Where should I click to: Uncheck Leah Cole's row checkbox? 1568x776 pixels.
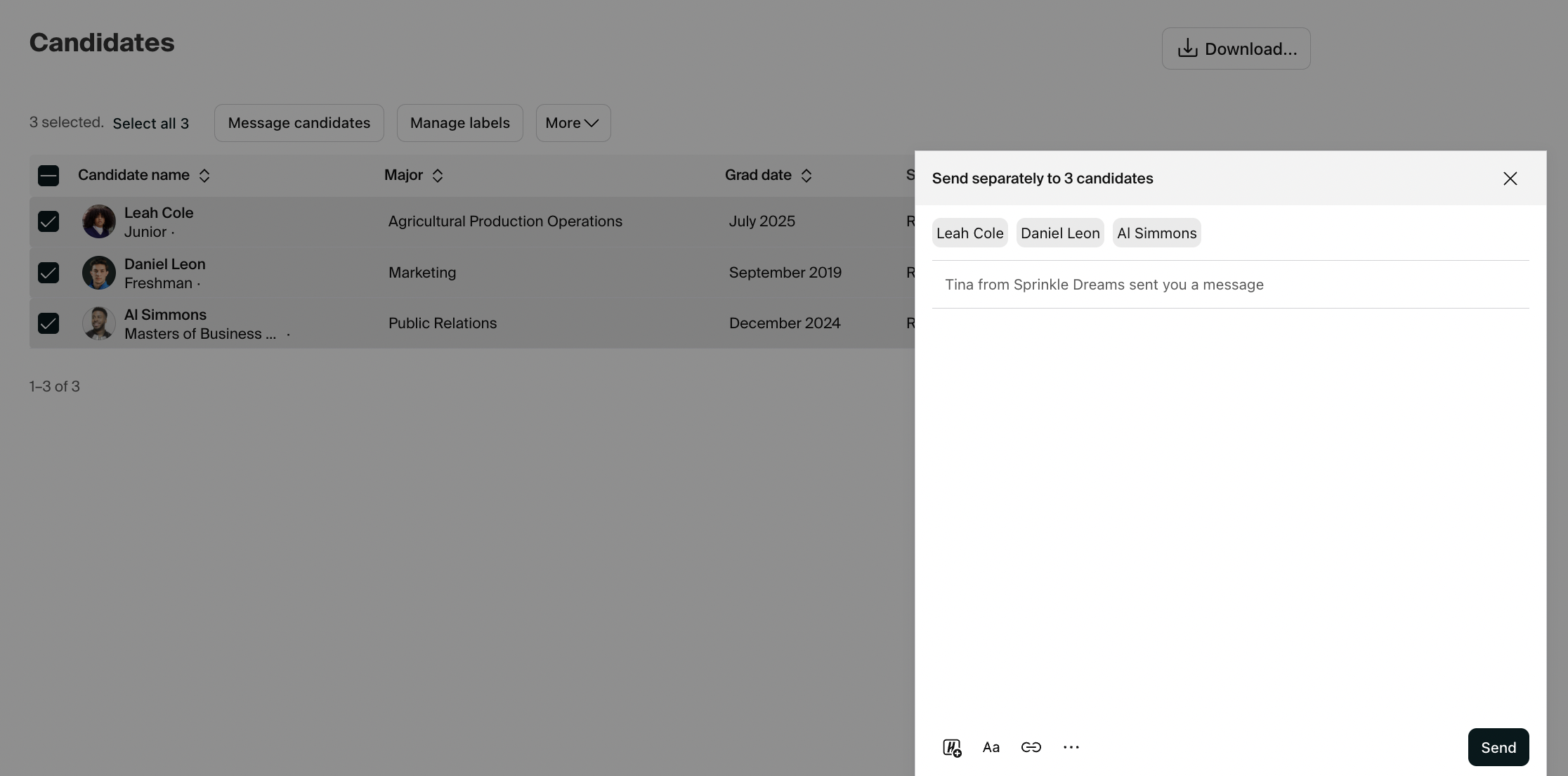[x=48, y=221]
